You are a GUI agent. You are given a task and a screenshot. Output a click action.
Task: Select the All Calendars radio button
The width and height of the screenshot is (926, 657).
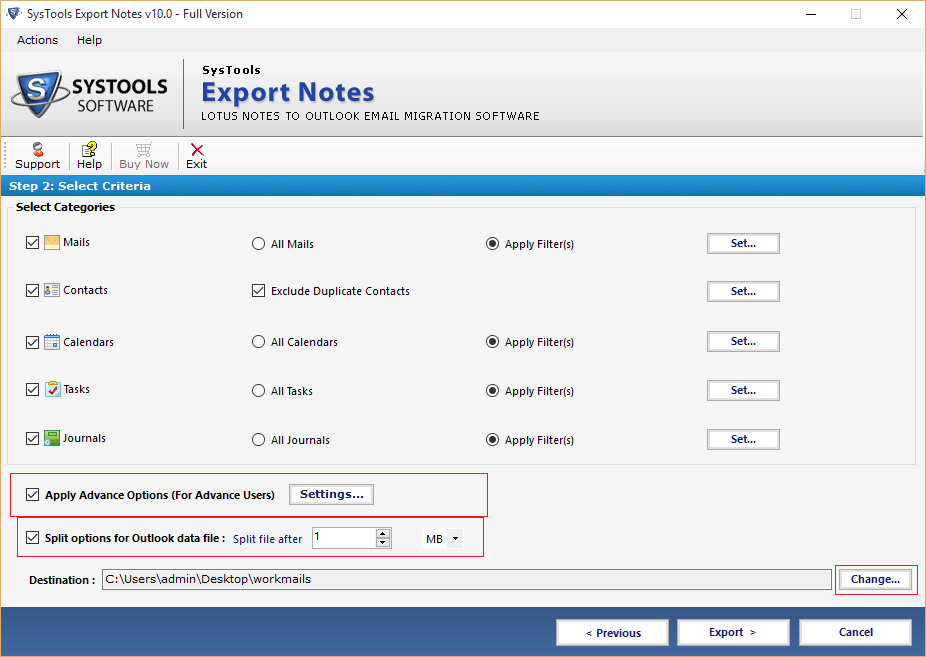258,342
